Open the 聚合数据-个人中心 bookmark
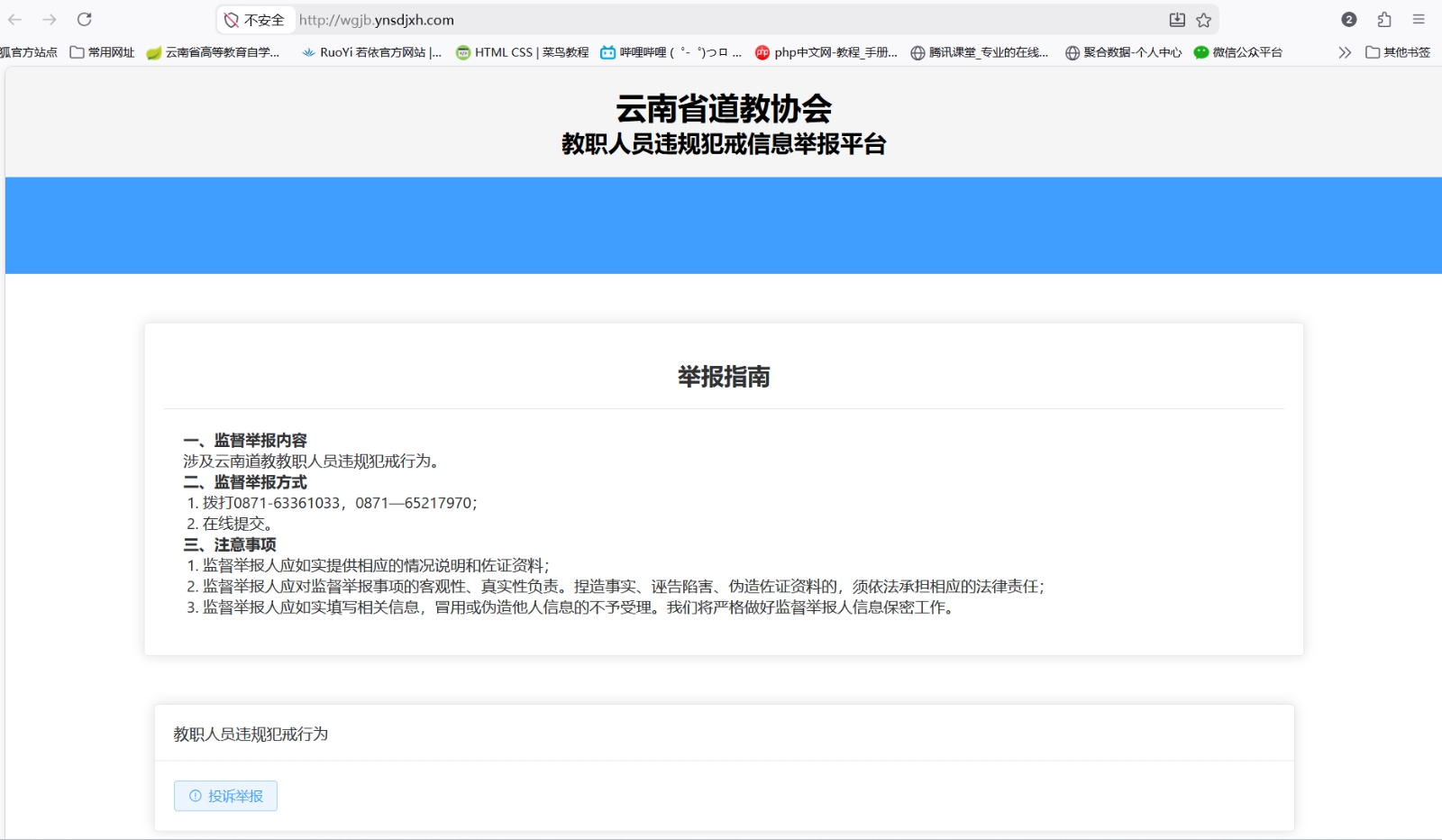Viewport: 1442px width, 840px height. (x=1124, y=52)
